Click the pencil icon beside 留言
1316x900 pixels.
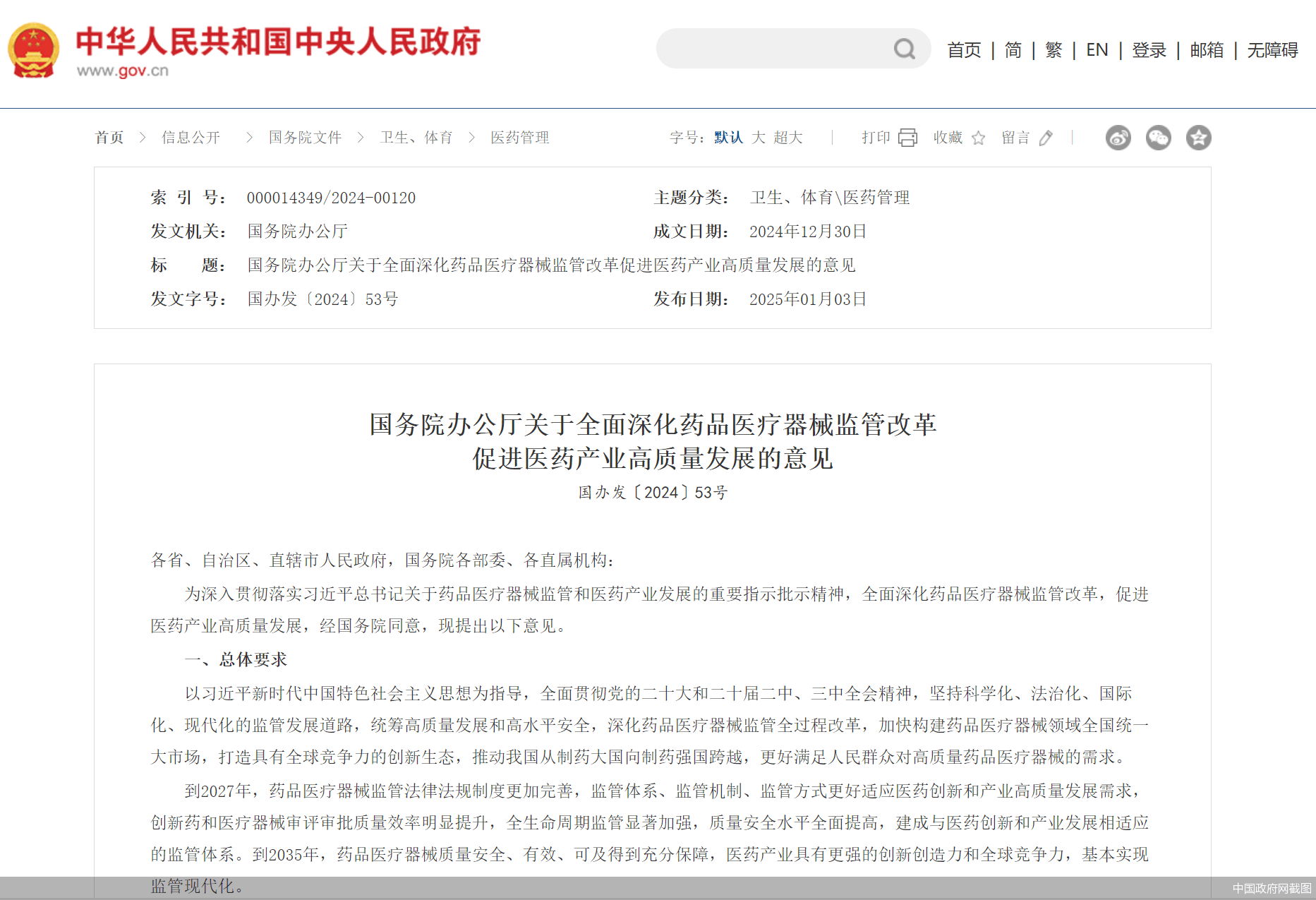click(1046, 138)
